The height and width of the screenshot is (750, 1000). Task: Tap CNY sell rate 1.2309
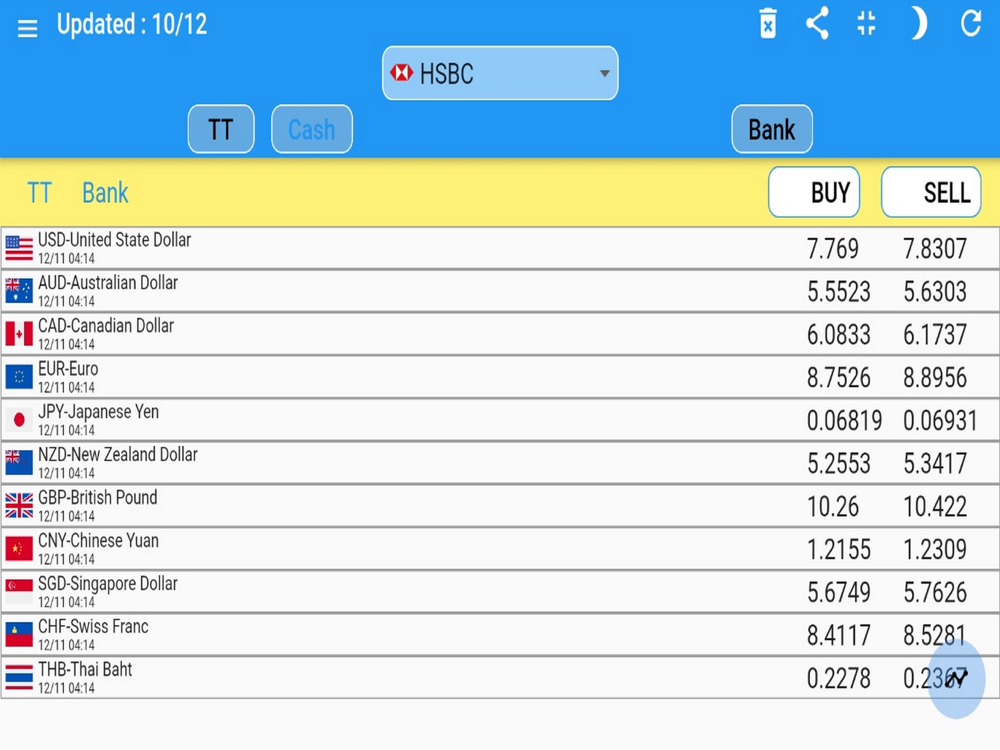click(936, 549)
